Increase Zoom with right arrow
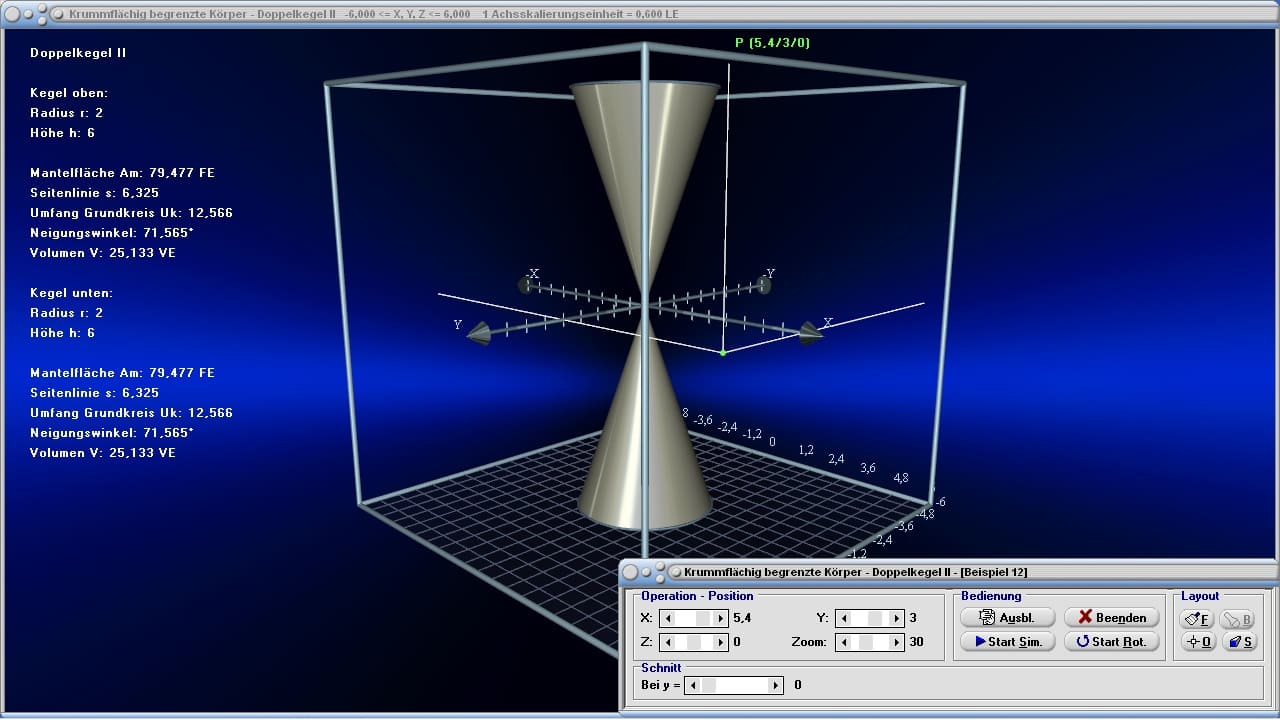This screenshot has width=1280, height=720. 897,642
